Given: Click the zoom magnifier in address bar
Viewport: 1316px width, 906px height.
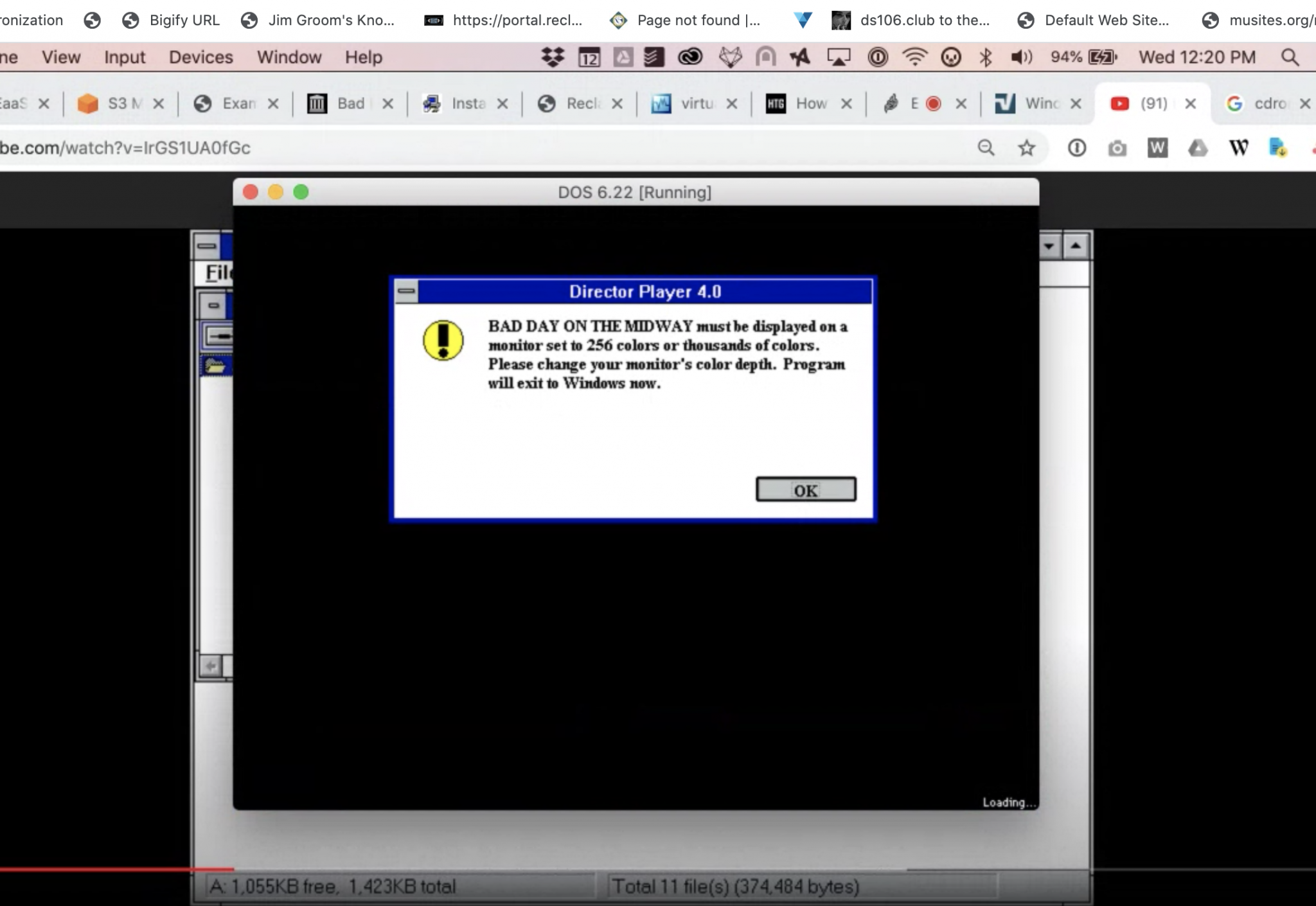Looking at the screenshot, I should point(986,148).
